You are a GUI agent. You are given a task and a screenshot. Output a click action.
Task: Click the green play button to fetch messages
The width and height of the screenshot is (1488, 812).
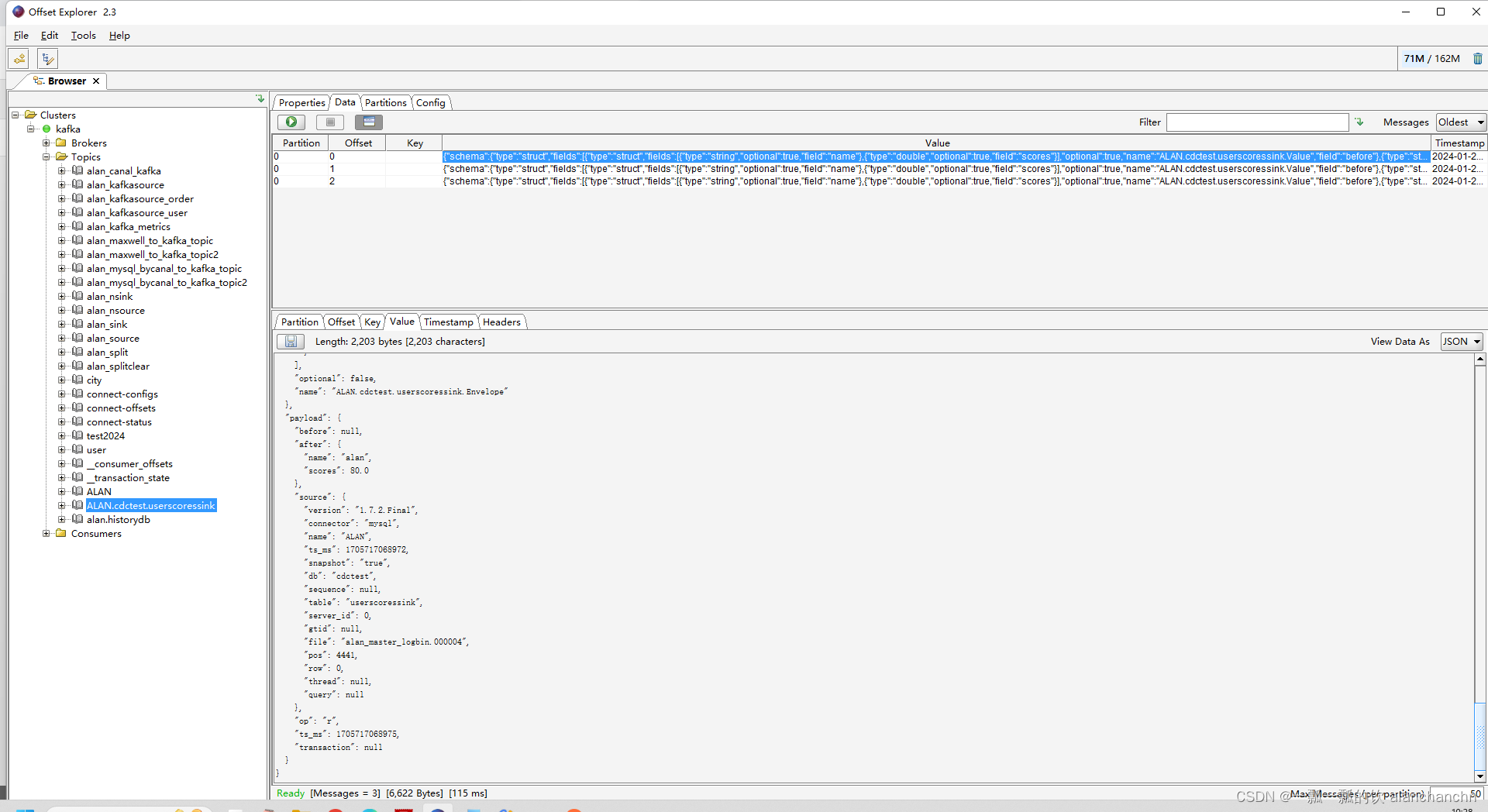point(291,122)
